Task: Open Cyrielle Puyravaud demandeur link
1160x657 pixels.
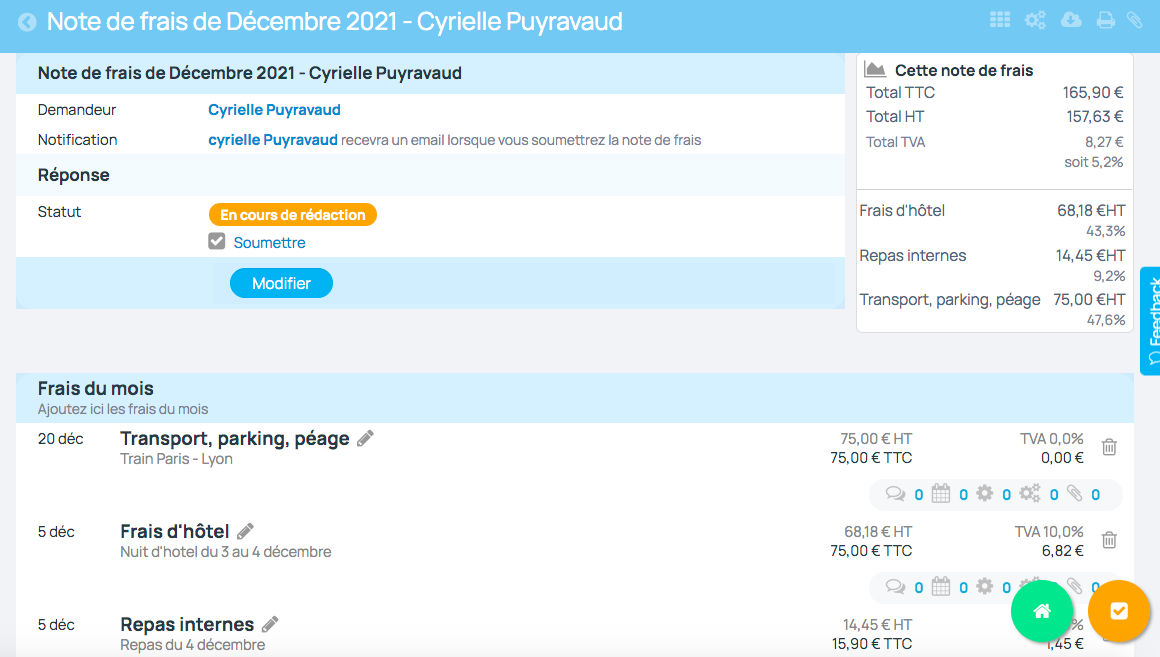Action: point(274,110)
